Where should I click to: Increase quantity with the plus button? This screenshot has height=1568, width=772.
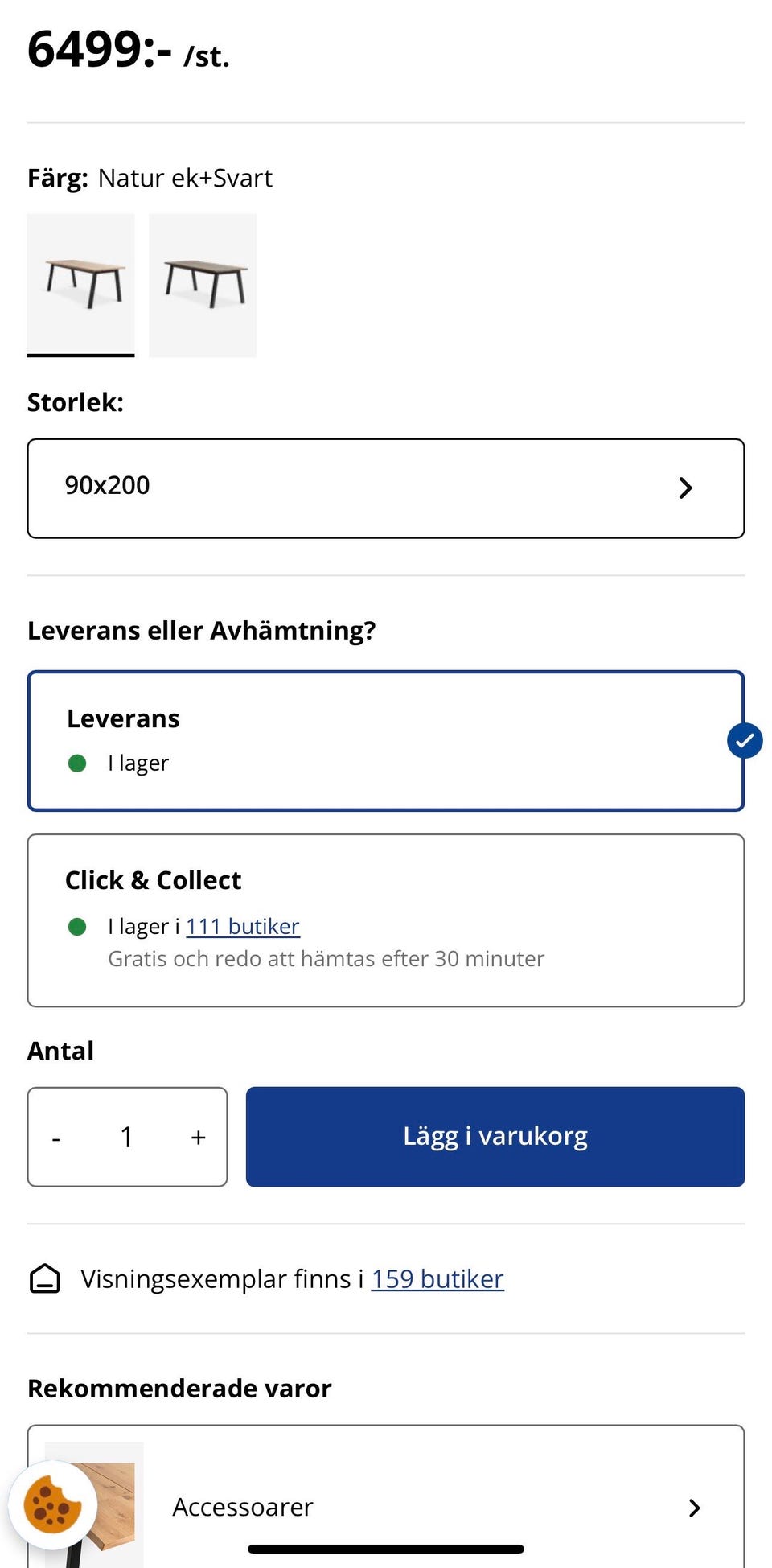click(x=199, y=1138)
